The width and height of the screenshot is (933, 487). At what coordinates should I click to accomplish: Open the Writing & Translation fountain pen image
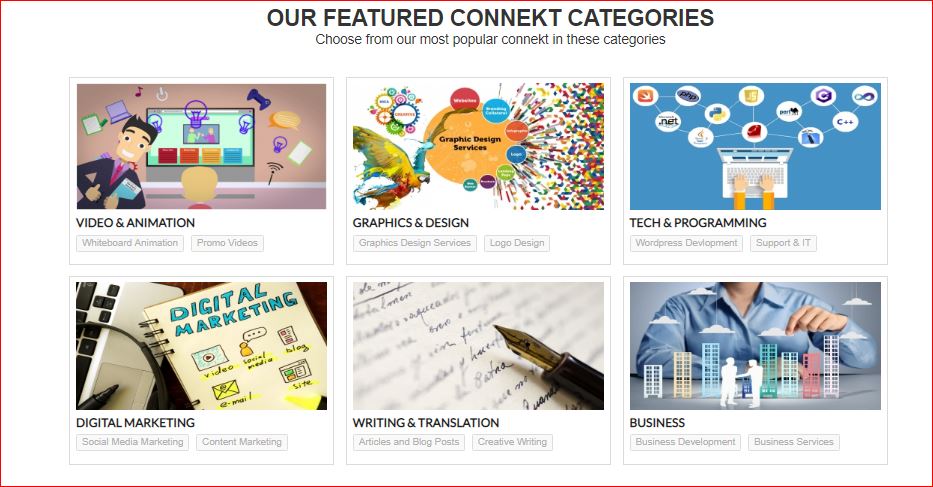(x=478, y=346)
